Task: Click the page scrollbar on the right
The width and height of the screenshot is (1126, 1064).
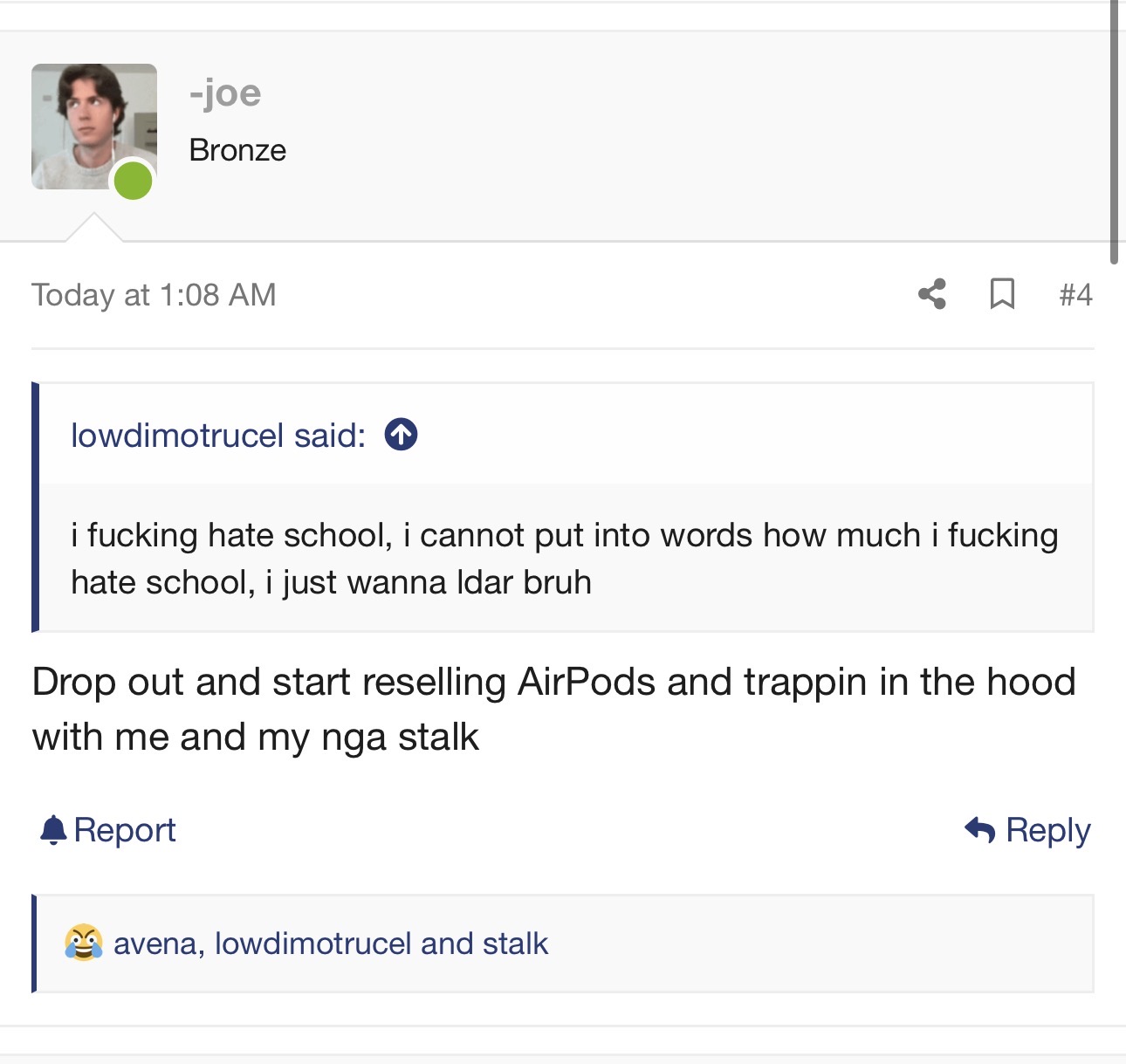Action: tap(1114, 131)
